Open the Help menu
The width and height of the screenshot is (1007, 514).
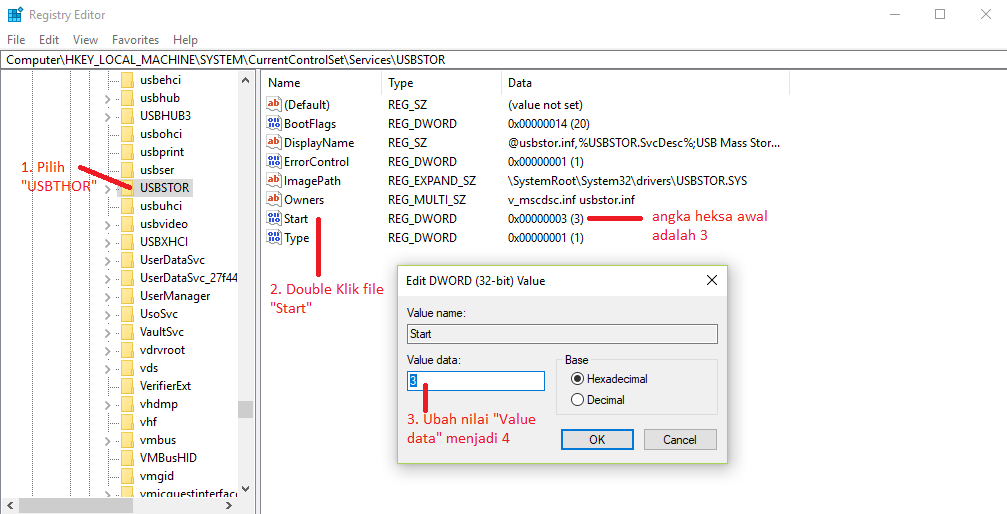(x=185, y=40)
